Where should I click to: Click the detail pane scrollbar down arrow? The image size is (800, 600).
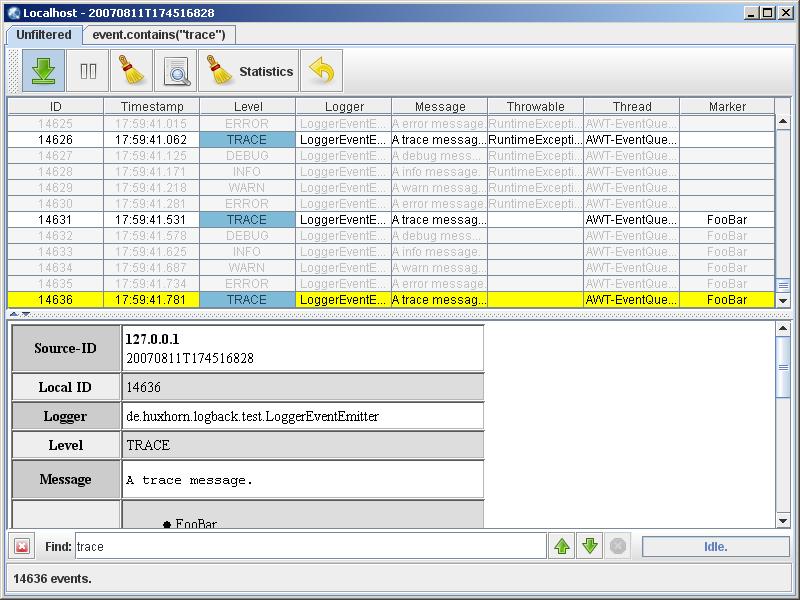click(x=782, y=519)
